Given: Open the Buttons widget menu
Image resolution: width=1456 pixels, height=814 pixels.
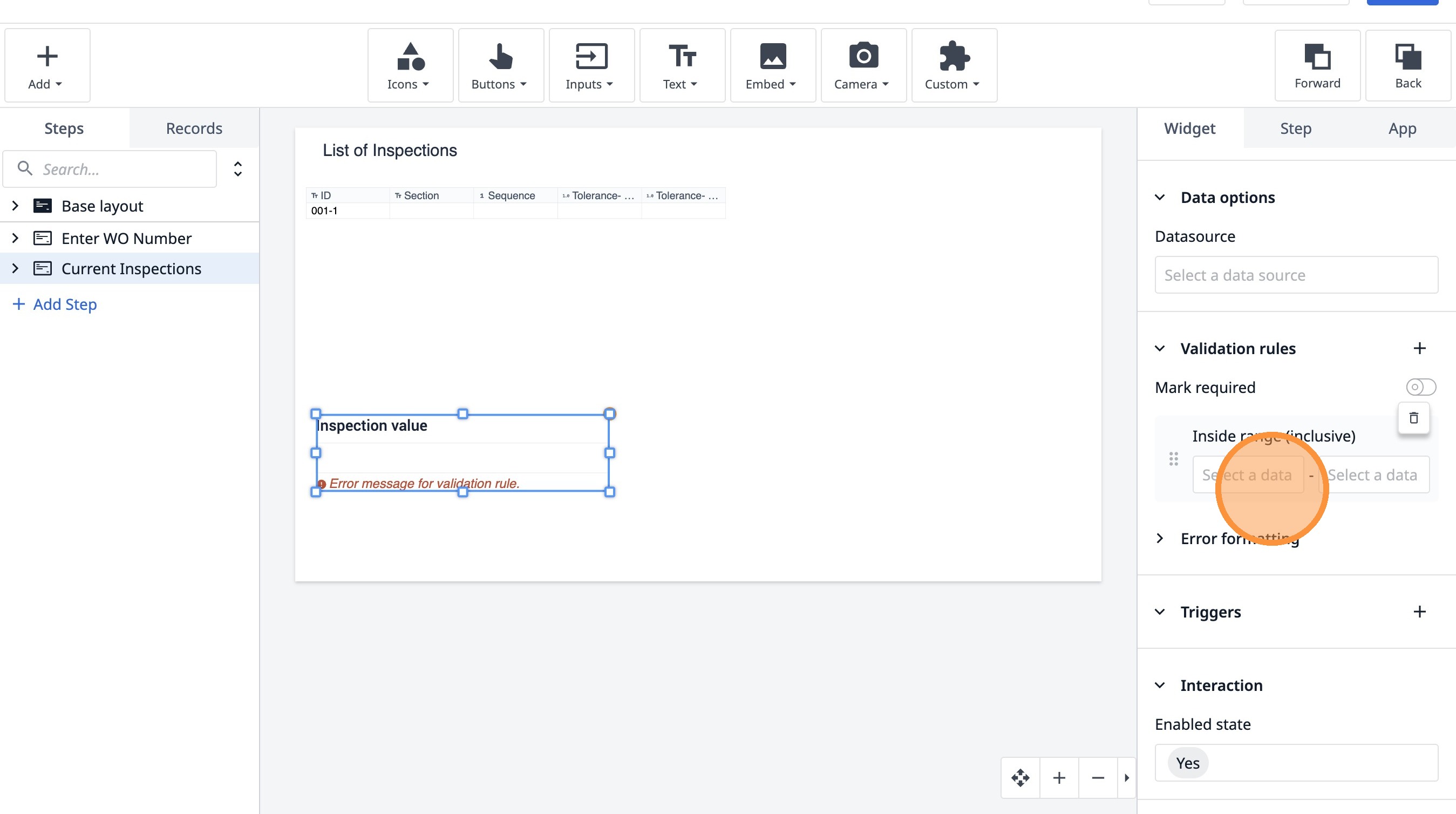Looking at the screenshot, I should click(x=500, y=65).
